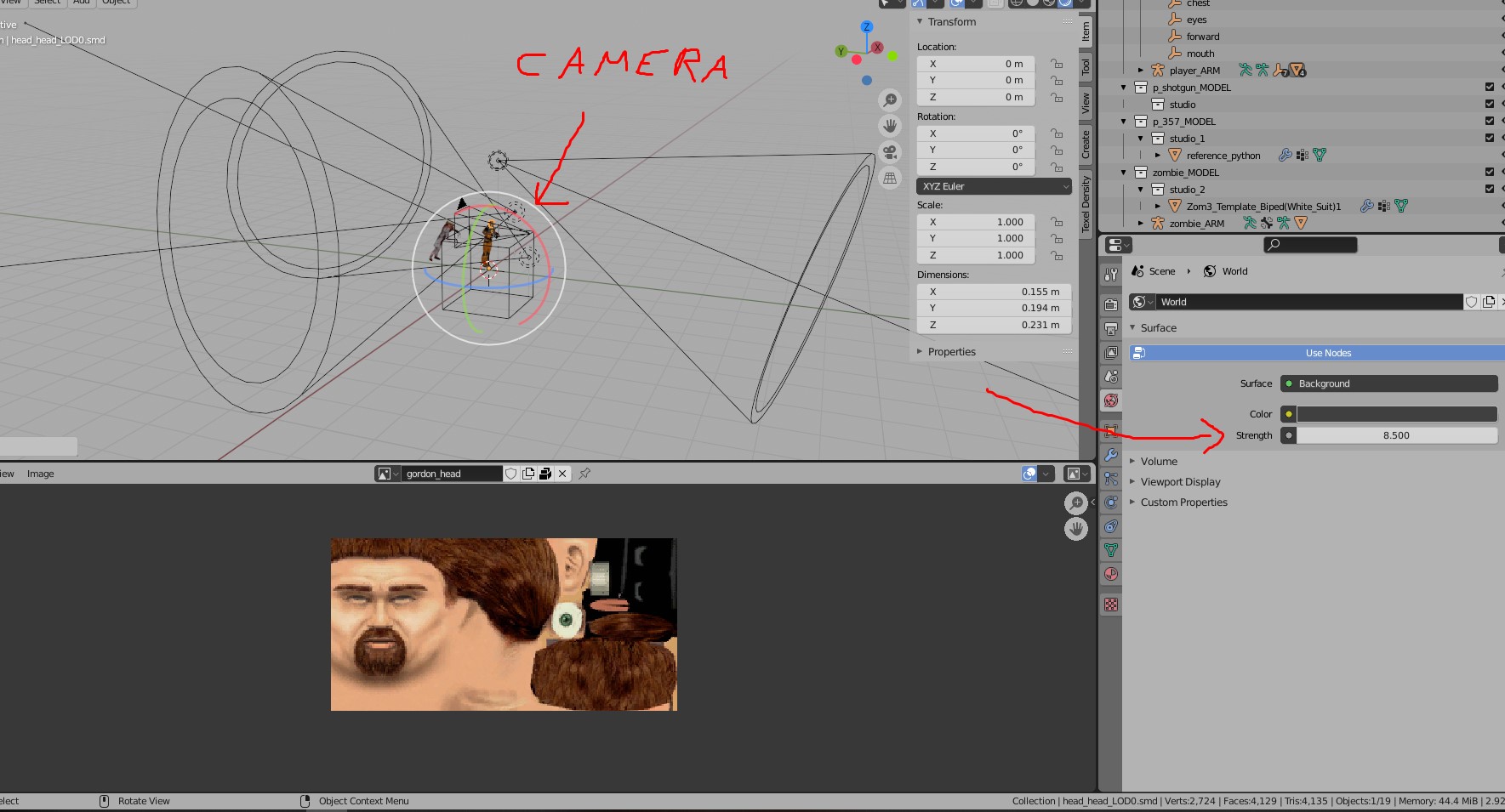Toggle p_shotgun_MODEL collection checkbox
Screen dimensions: 1505x812
coord(1490,87)
